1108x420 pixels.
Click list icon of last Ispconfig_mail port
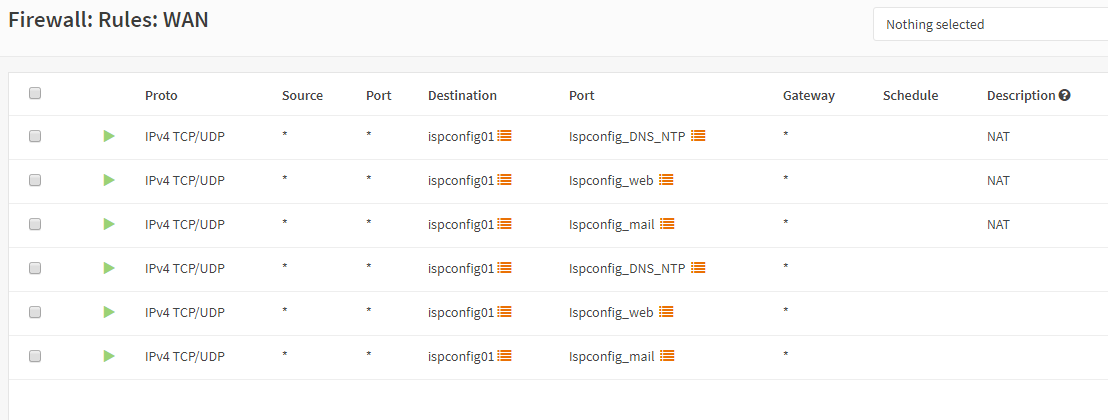(667, 355)
